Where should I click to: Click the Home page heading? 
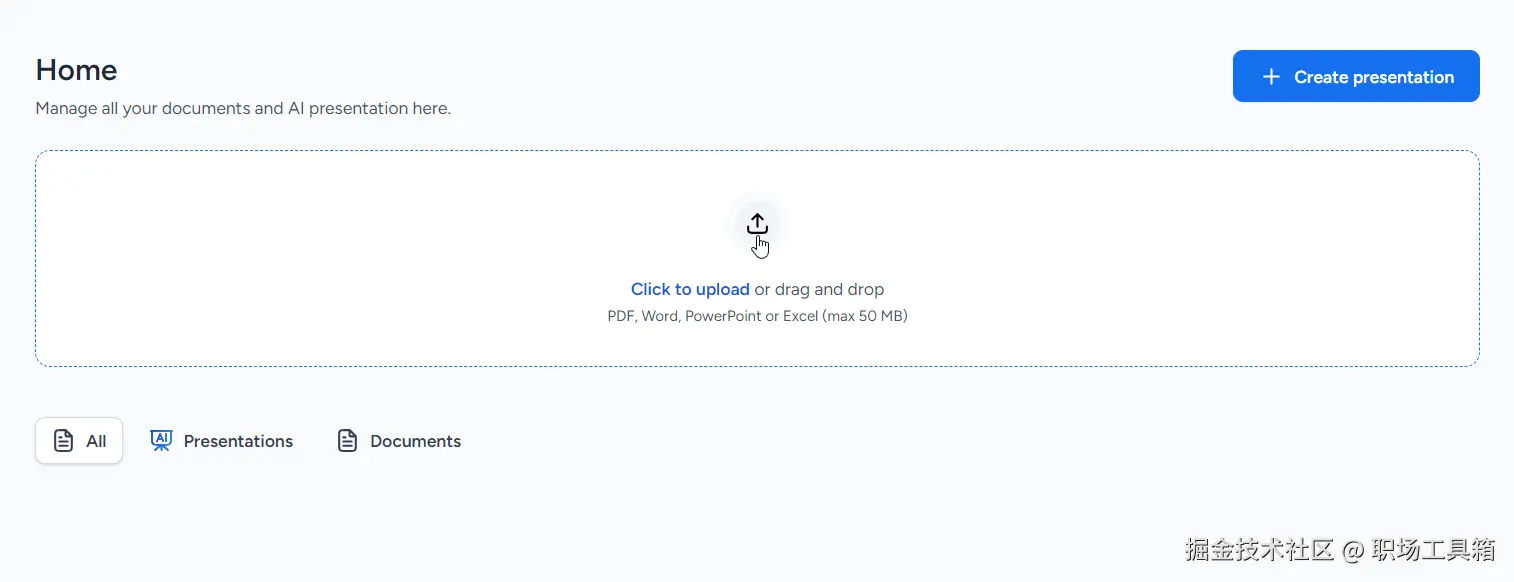coord(76,70)
